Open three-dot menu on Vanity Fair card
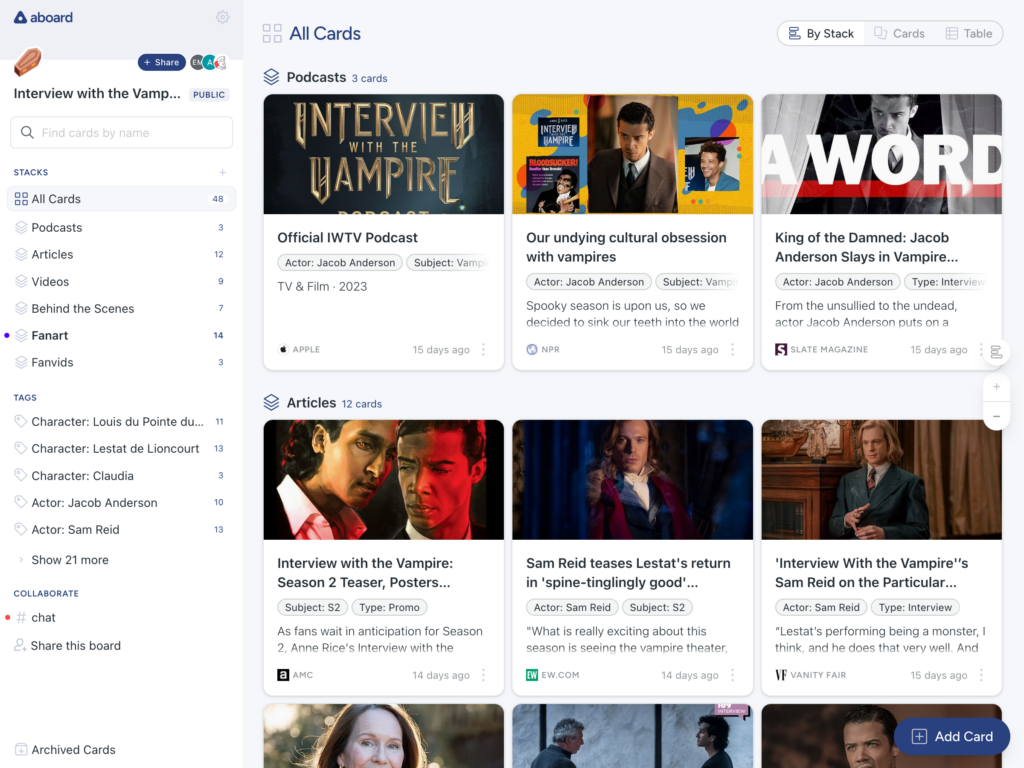This screenshot has height=768, width=1024. pos(981,675)
